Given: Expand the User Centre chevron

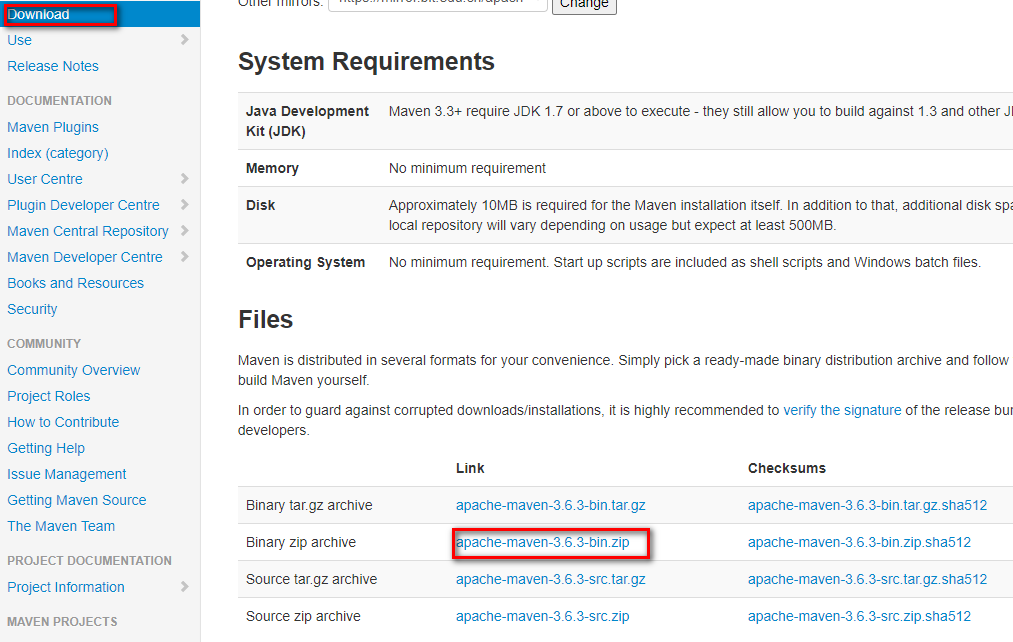Looking at the screenshot, I should click(x=185, y=179).
